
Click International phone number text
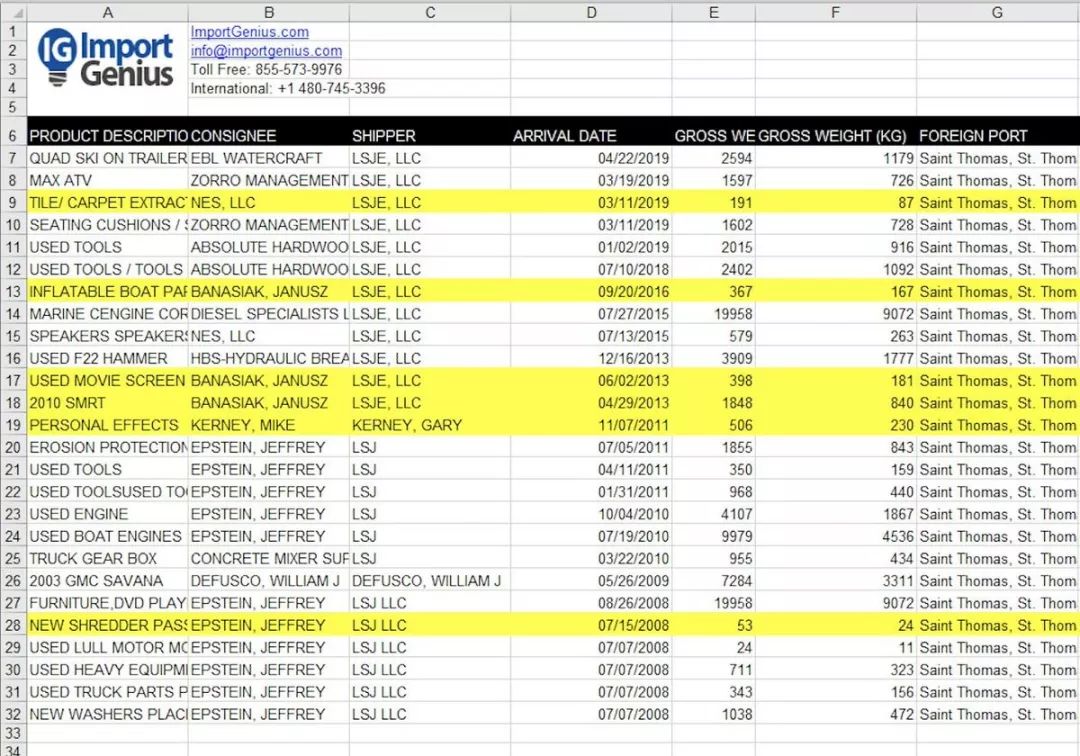pyautogui.click(x=288, y=88)
